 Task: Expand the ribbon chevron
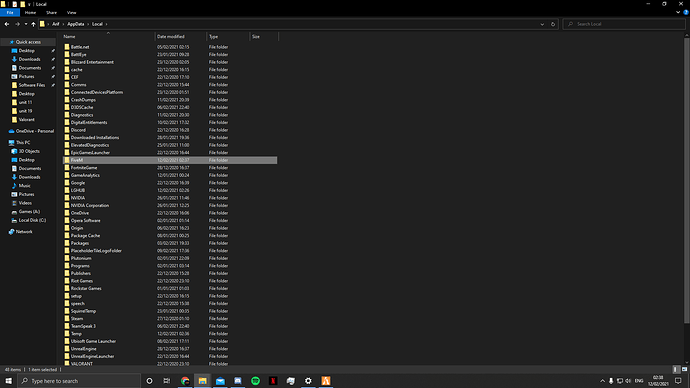point(678,13)
